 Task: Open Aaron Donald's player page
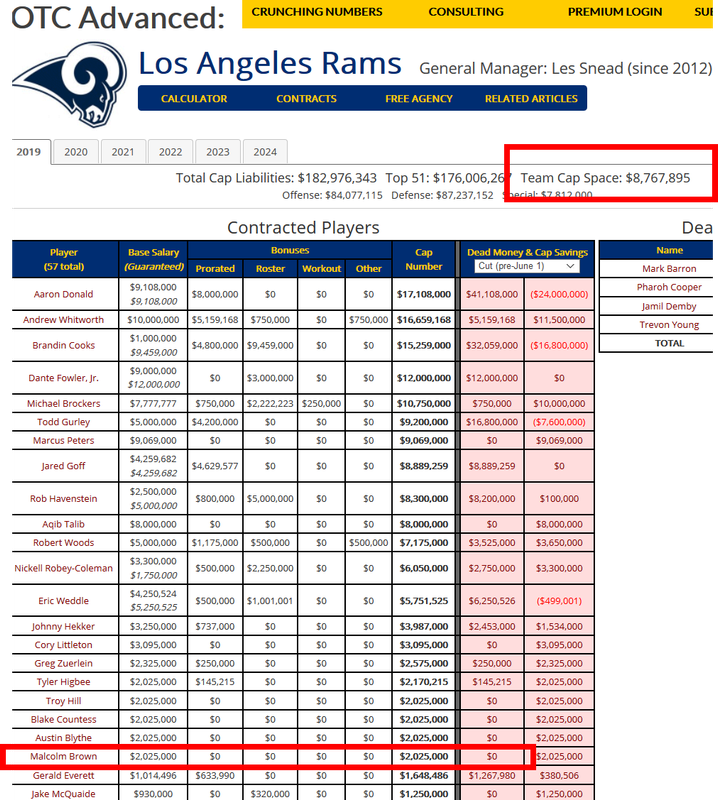coord(63,294)
